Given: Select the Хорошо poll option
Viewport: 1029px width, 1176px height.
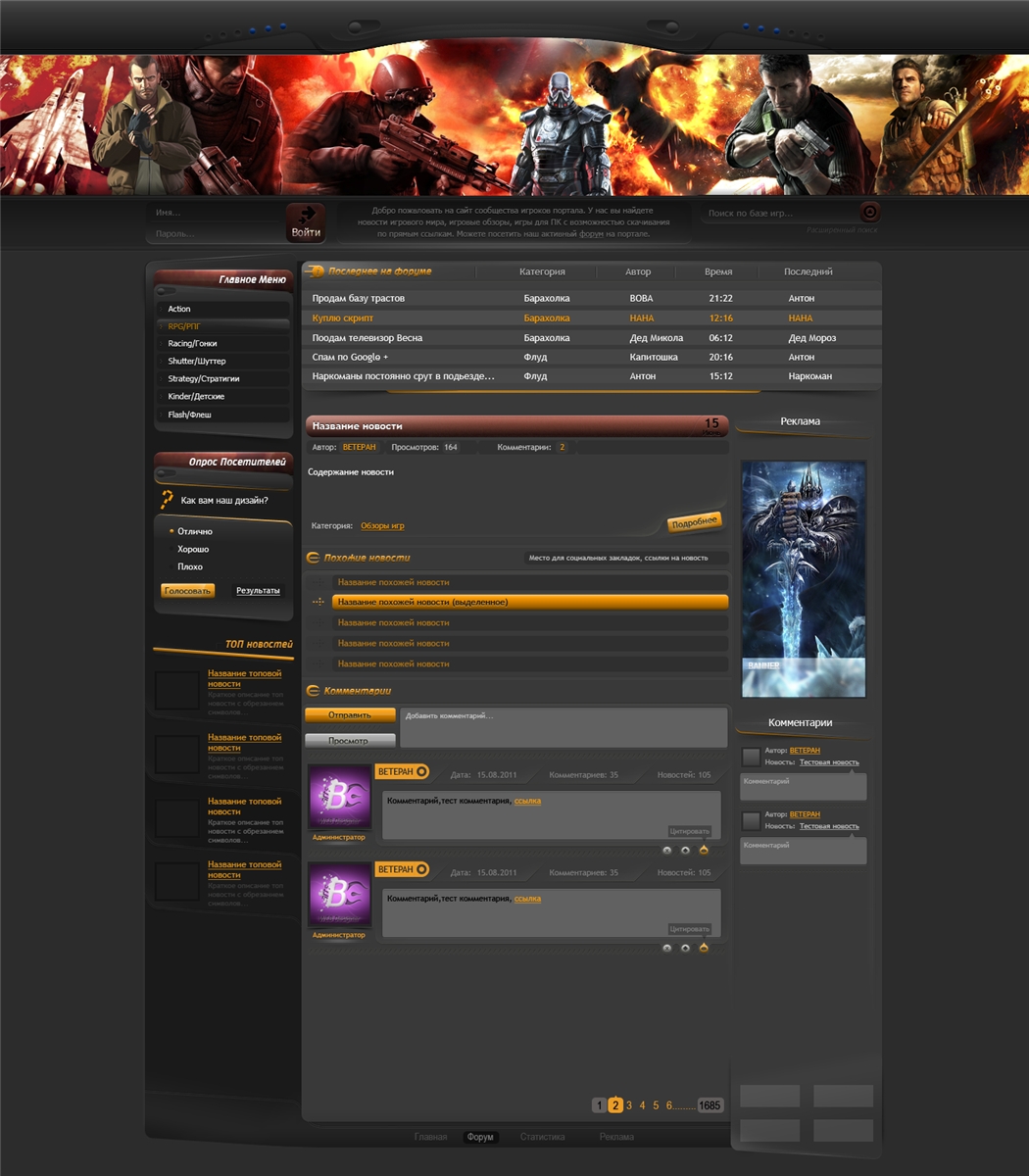Looking at the screenshot, I should coord(190,549).
